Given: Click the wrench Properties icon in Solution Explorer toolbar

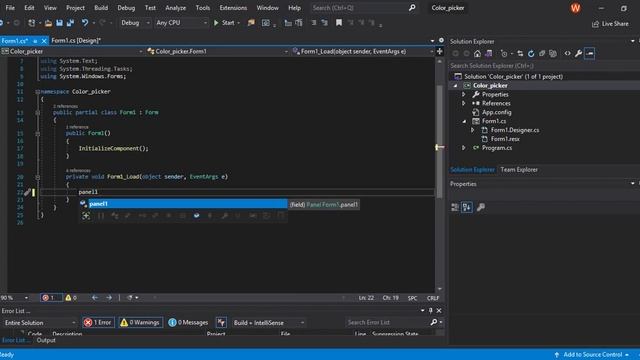Looking at the screenshot, I should (578, 53).
